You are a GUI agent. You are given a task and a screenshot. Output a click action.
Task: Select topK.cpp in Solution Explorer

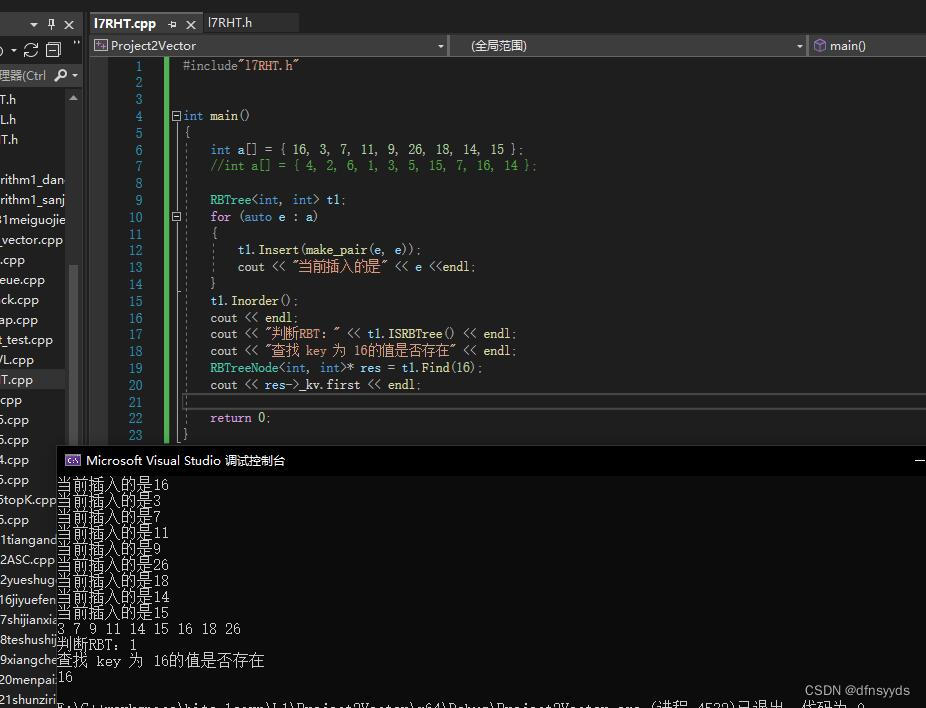pos(28,500)
